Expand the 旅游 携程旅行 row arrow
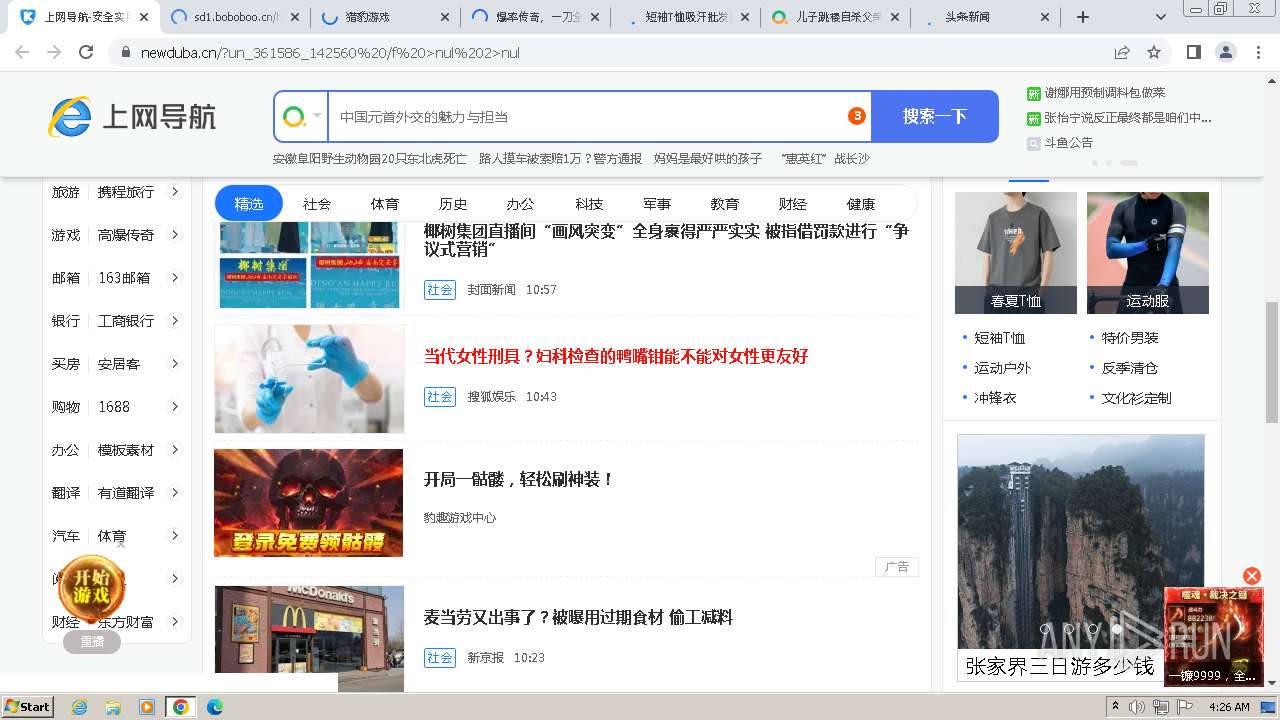This screenshot has width=1280, height=720. point(174,192)
